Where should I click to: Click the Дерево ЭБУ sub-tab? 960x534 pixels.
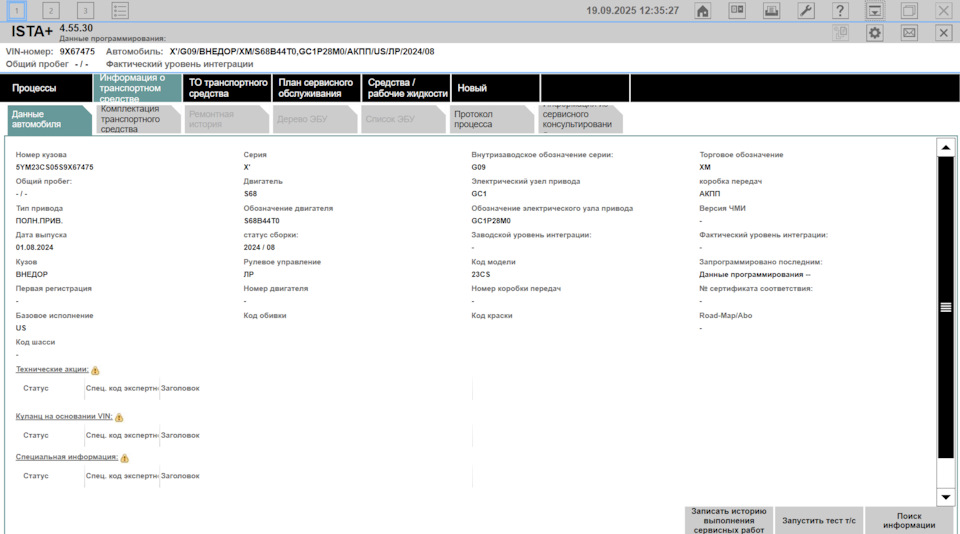315,119
